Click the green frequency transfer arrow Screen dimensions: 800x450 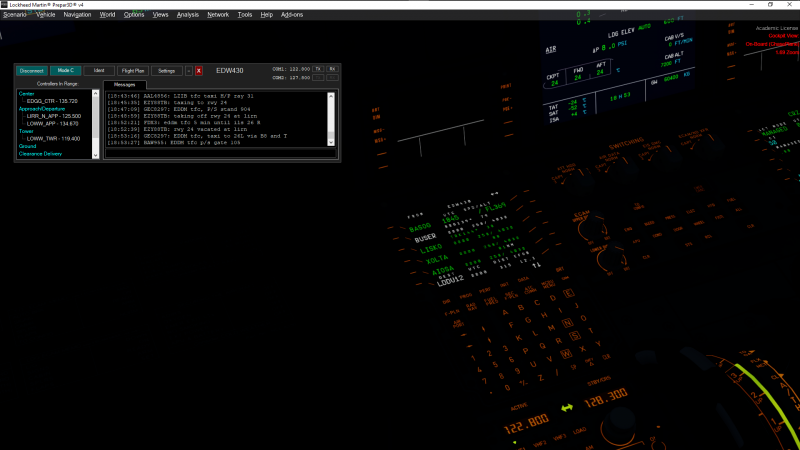567,408
